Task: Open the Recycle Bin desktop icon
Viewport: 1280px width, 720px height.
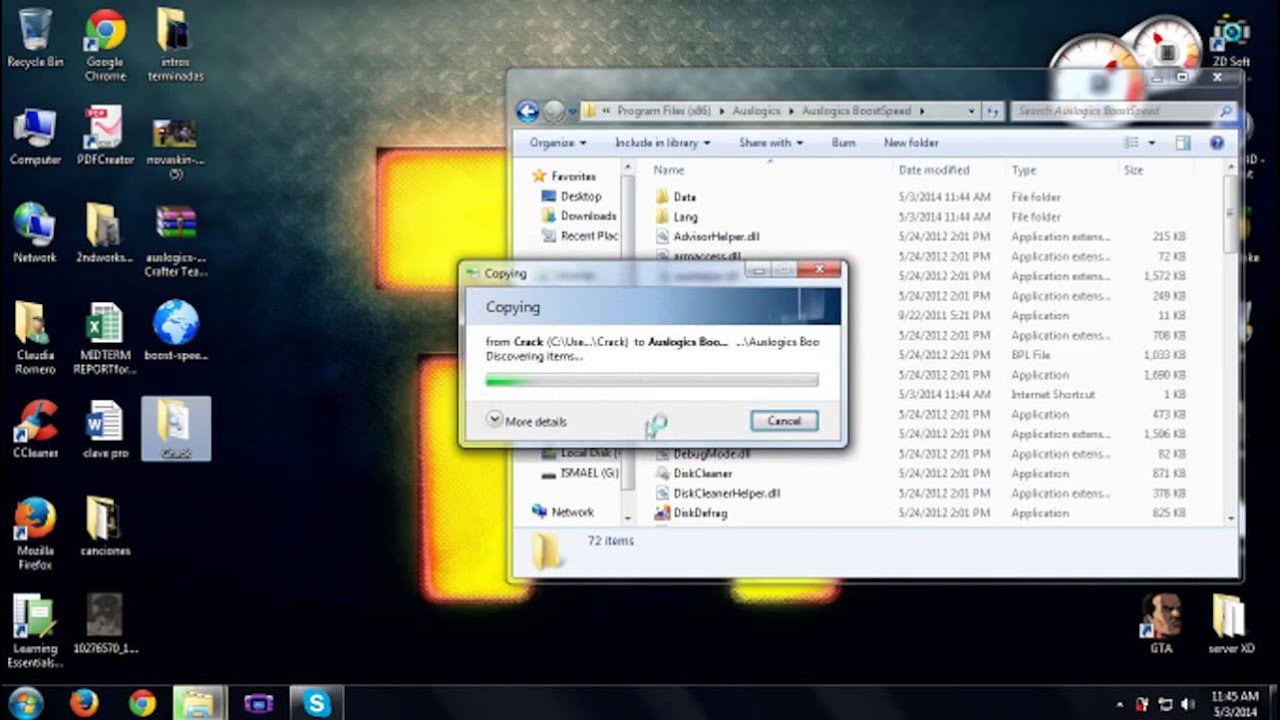Action: pos(35,38)
